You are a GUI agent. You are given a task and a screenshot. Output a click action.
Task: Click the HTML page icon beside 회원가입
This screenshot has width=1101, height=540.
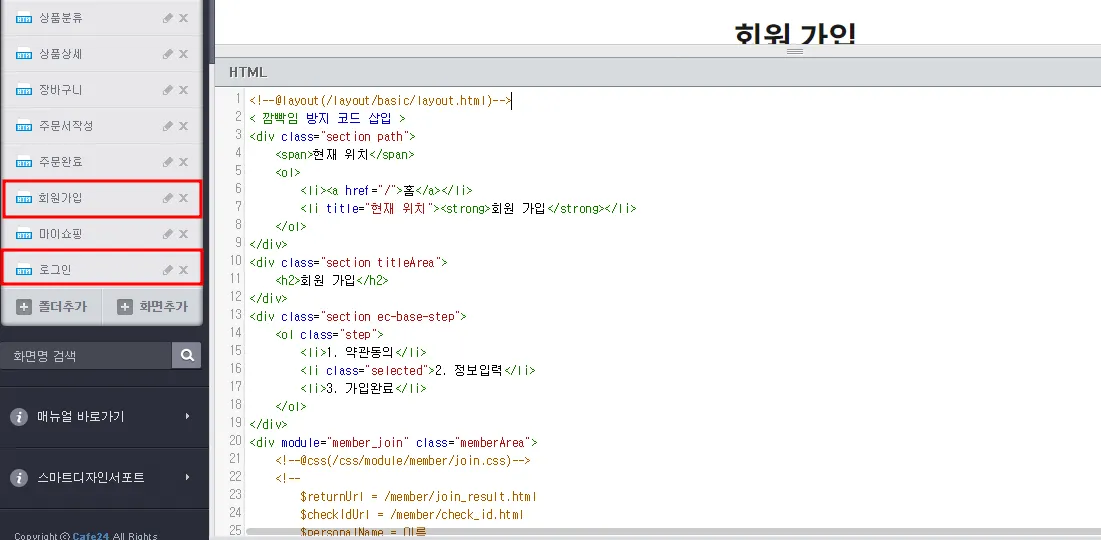pos(25,199)
